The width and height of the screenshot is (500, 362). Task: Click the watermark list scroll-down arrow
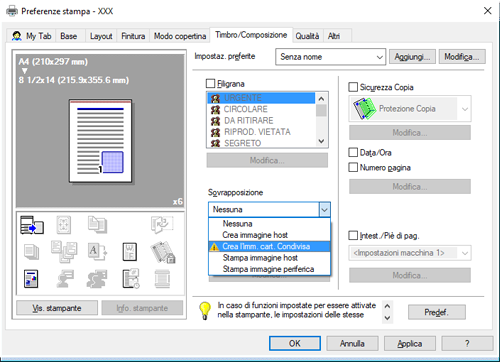321,141
